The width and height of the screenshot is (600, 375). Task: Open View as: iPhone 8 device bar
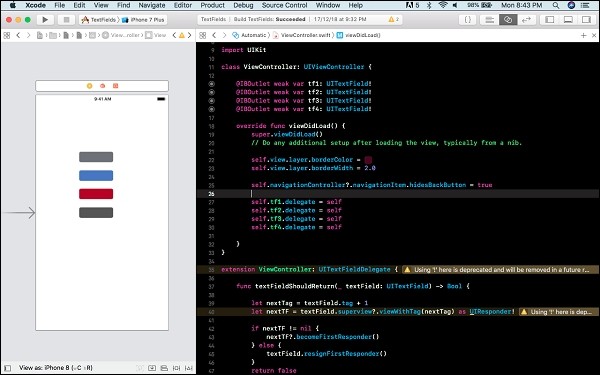point(56,368)
